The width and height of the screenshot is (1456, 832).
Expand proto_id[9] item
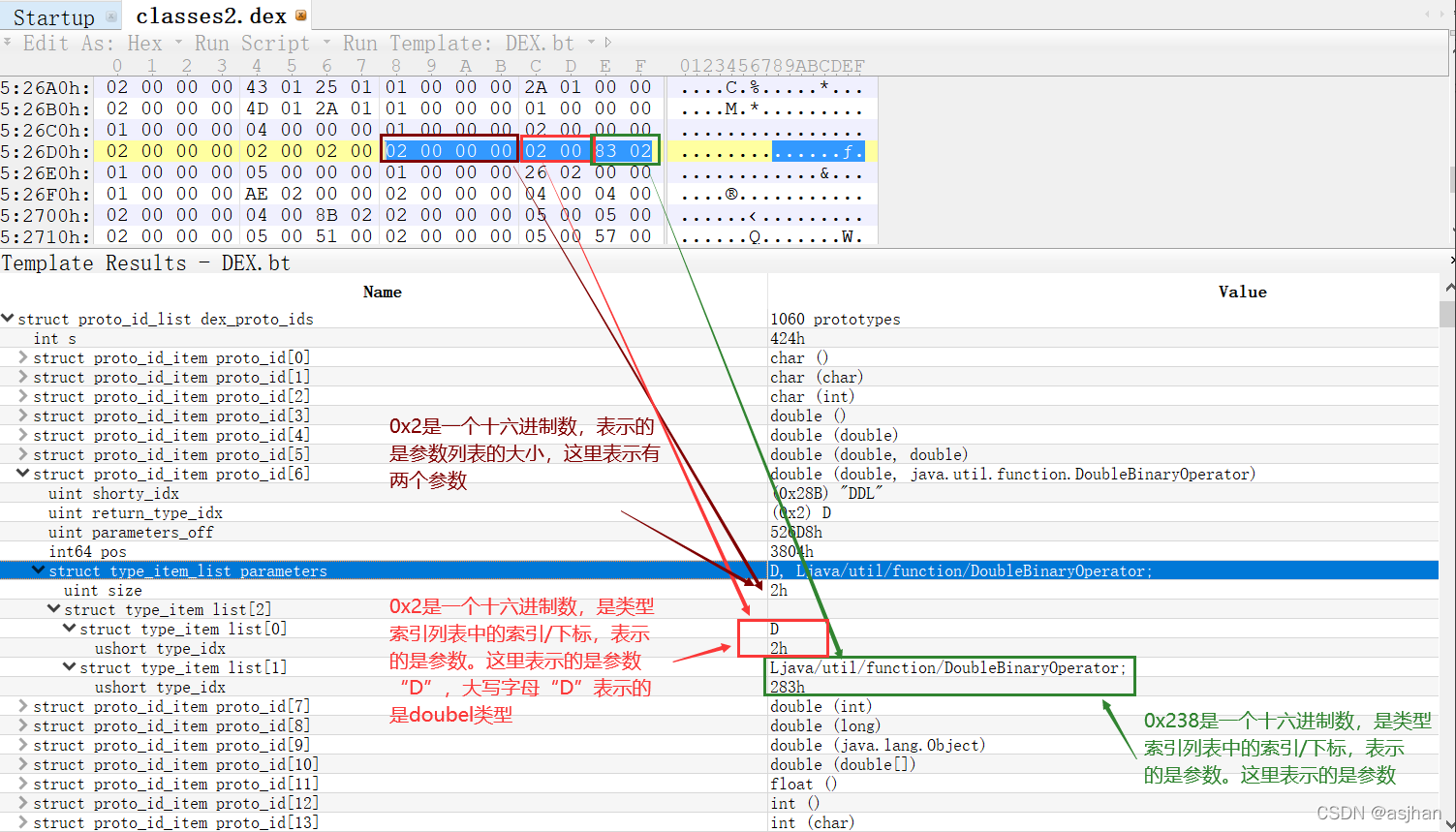(x=23, y=745)
